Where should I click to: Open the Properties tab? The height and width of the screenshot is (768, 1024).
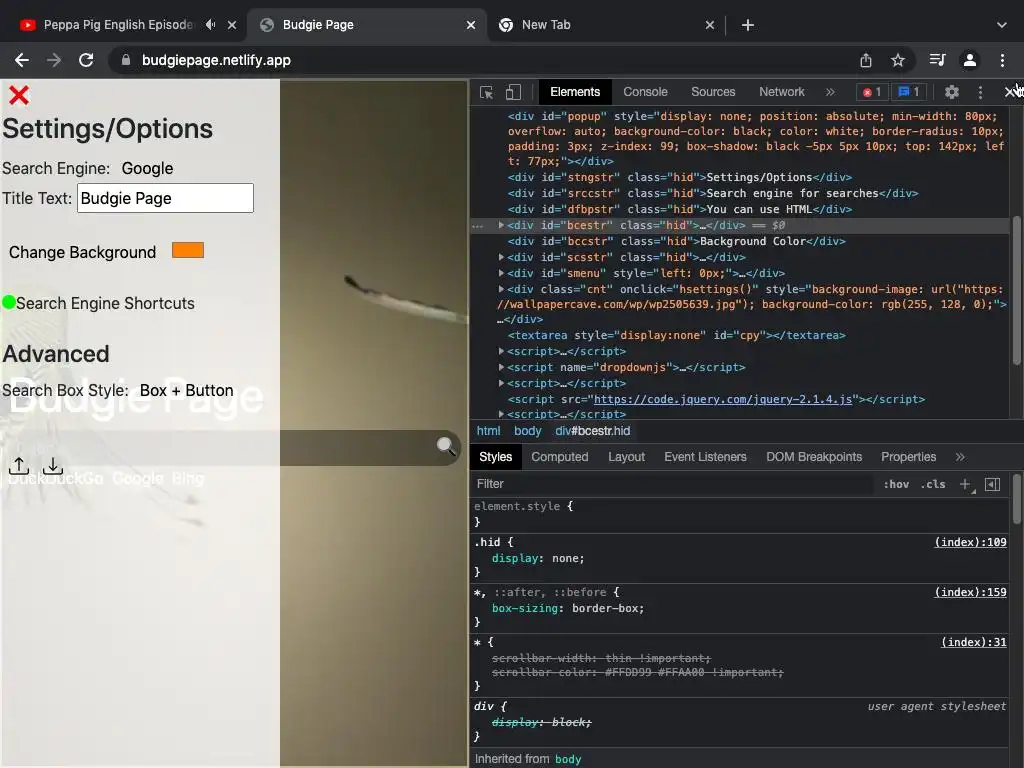908,457
